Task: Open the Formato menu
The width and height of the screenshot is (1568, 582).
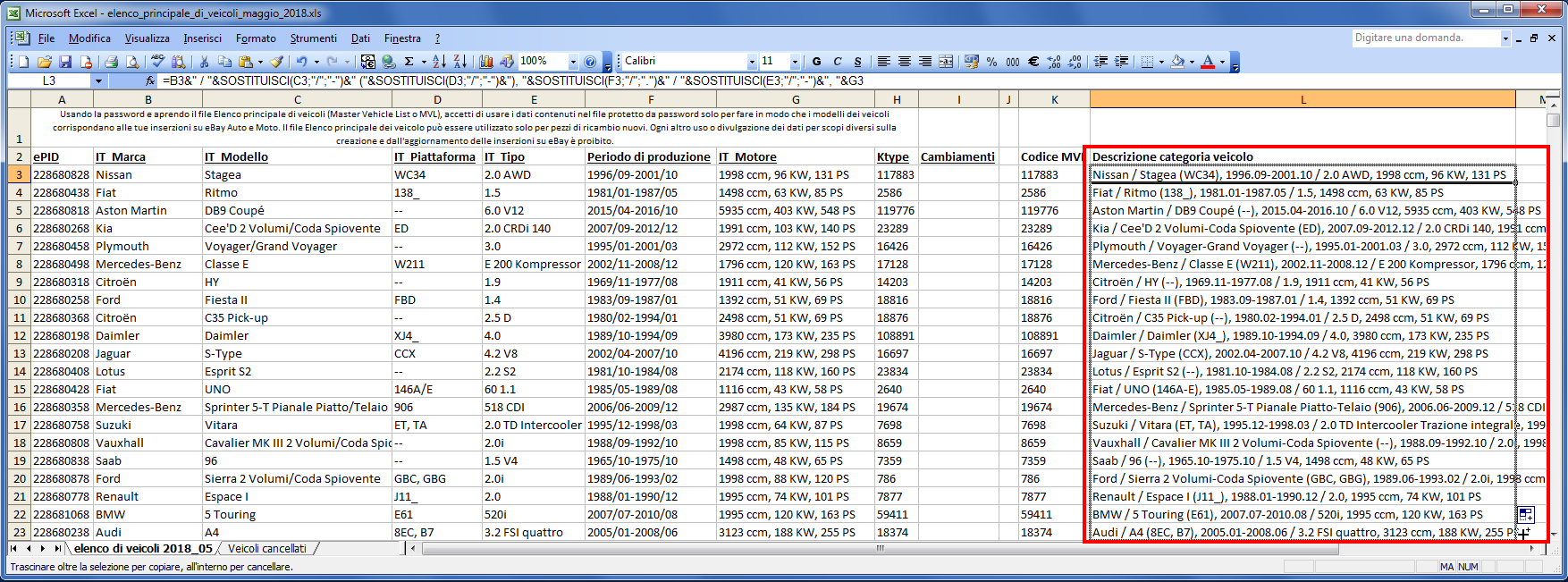Action: [x=256, y=38]
